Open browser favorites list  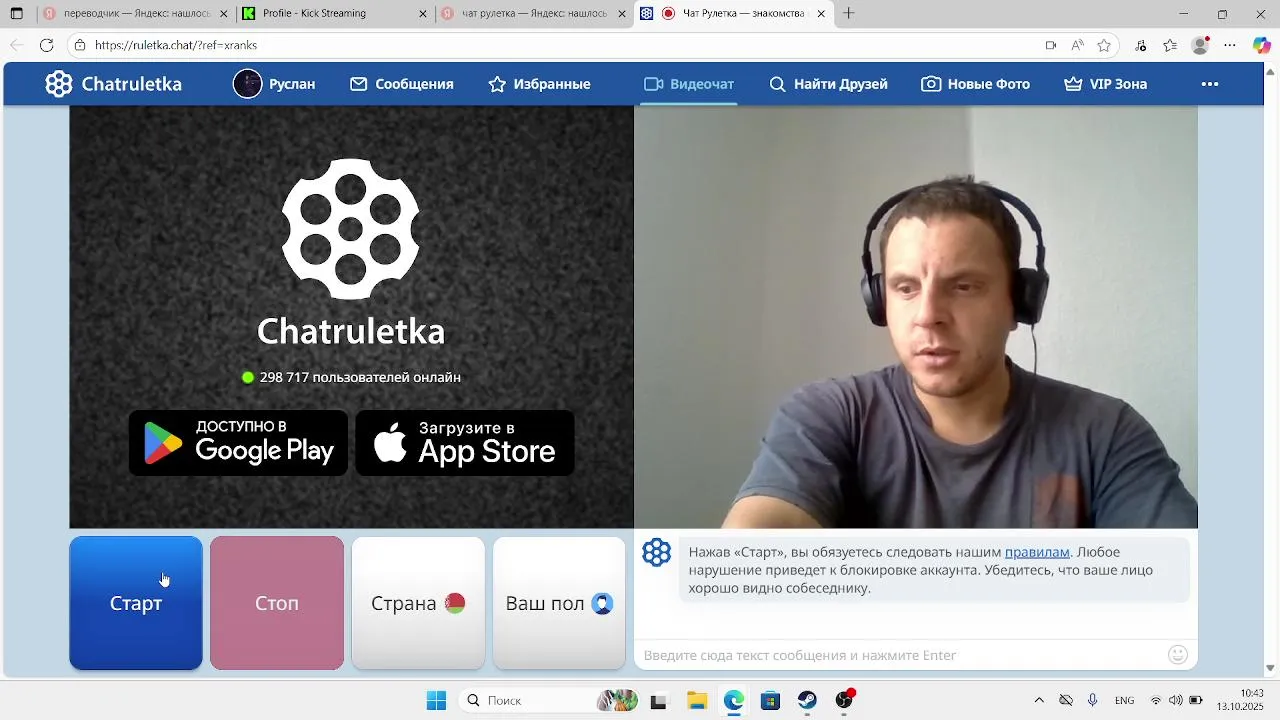tap(1170, 45)
